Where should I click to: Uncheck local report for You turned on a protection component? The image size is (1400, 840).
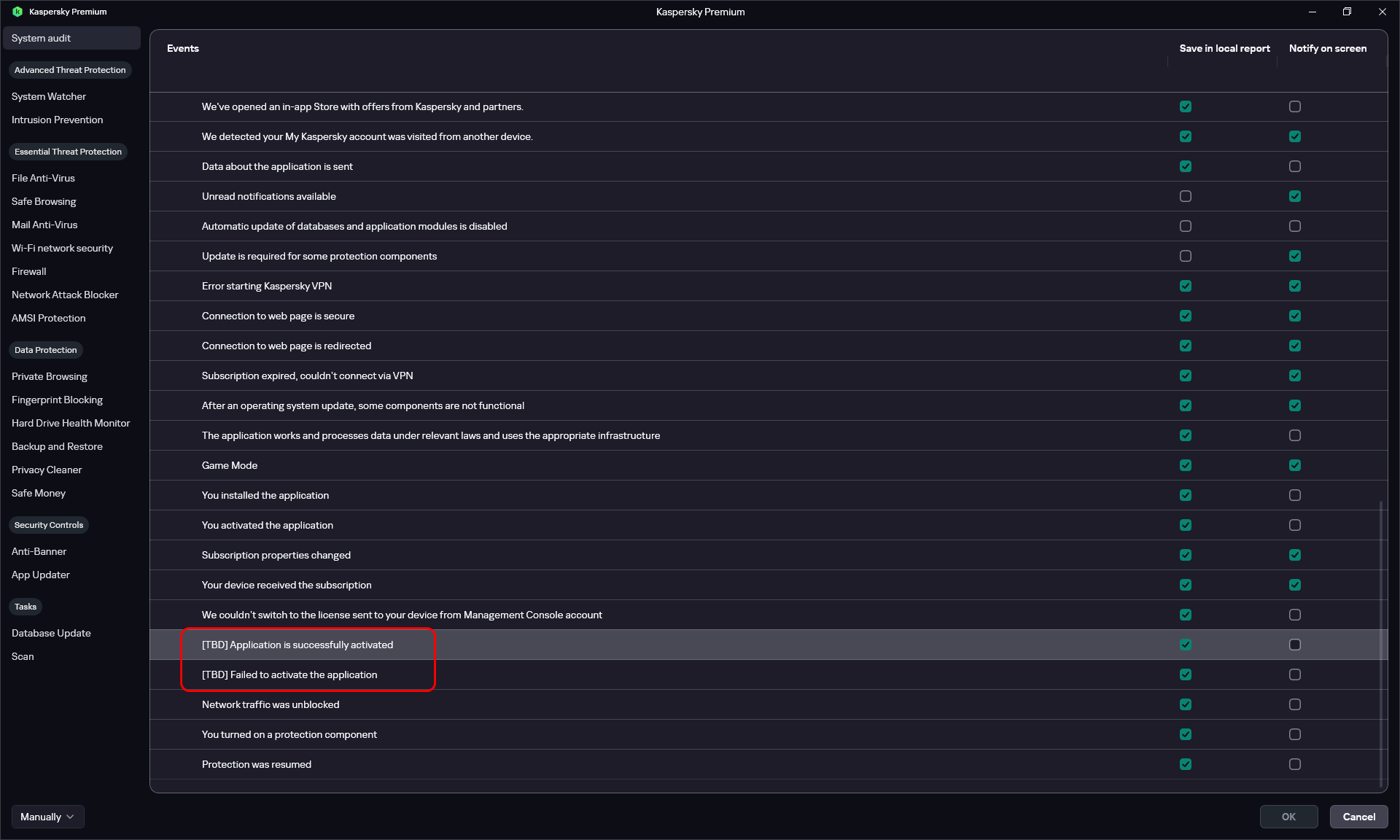pos(1186,734)
